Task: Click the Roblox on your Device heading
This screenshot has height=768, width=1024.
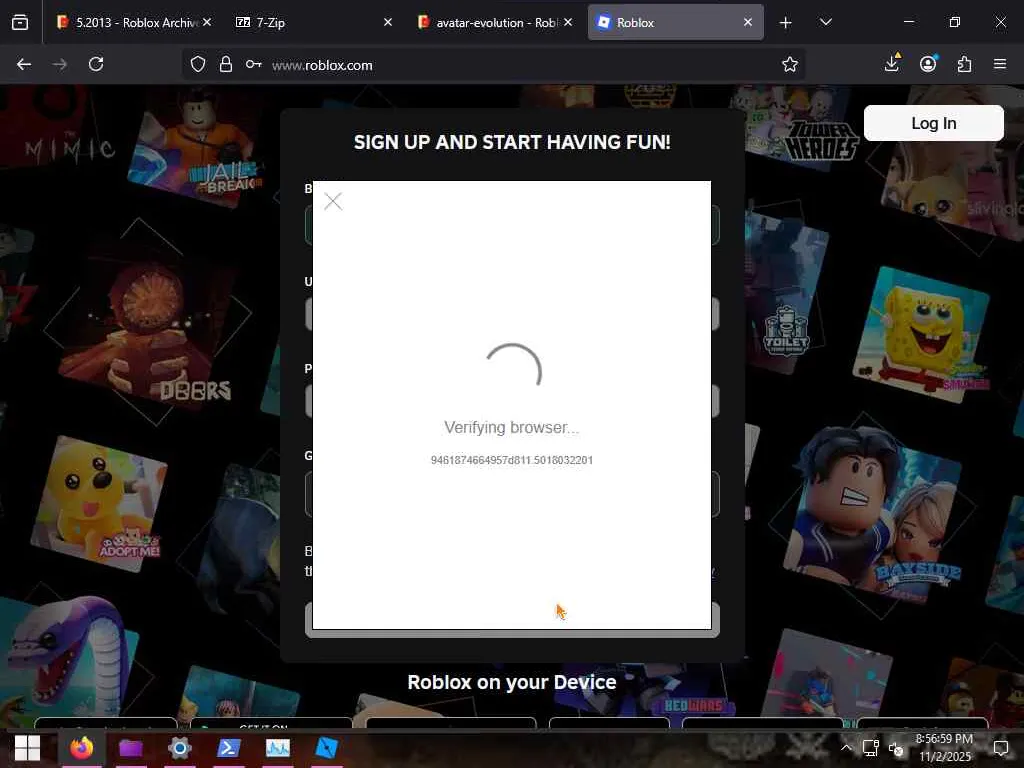Action: click(x=511, y=682)
